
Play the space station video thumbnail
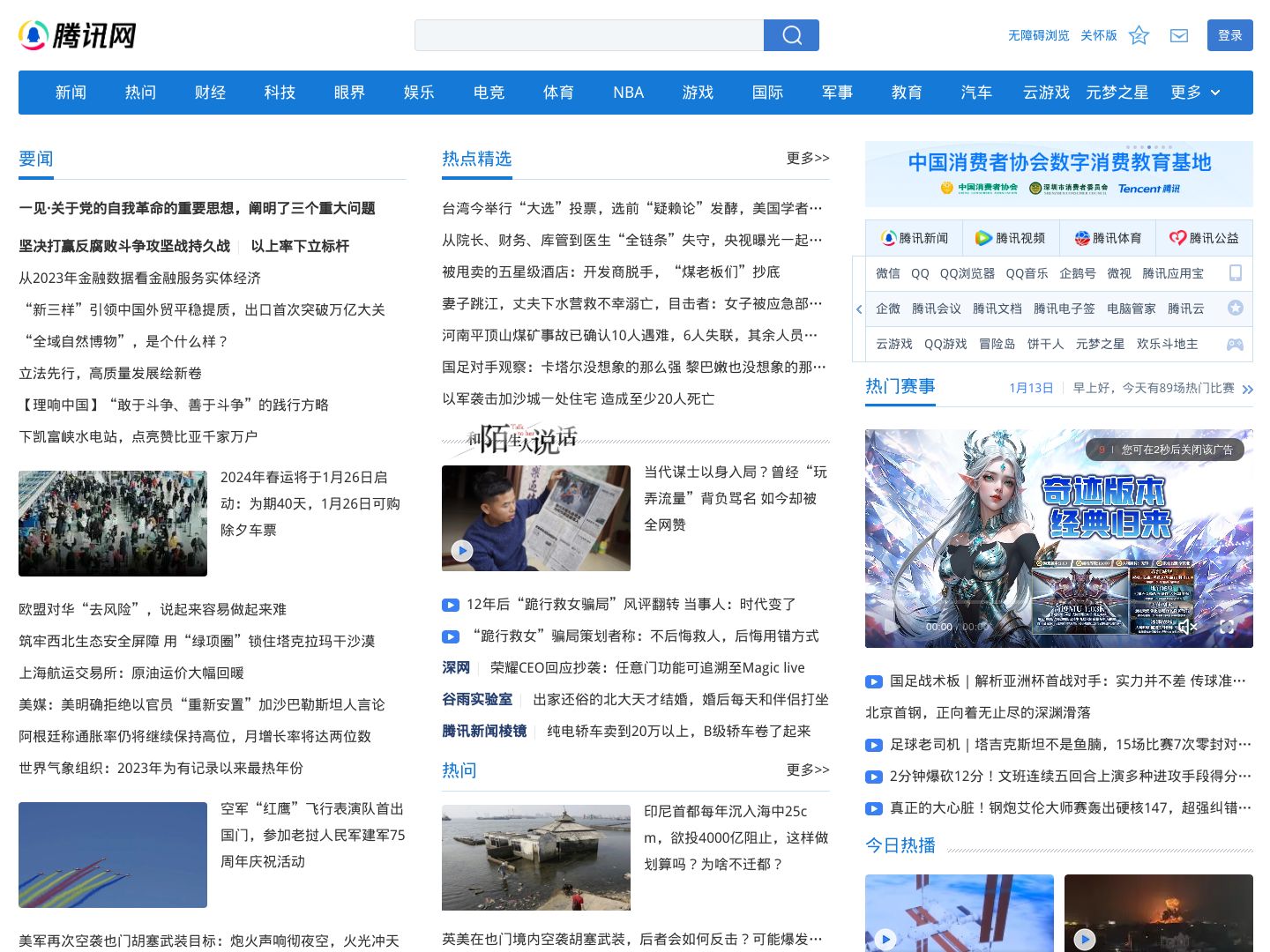click(x=960, y=913)
